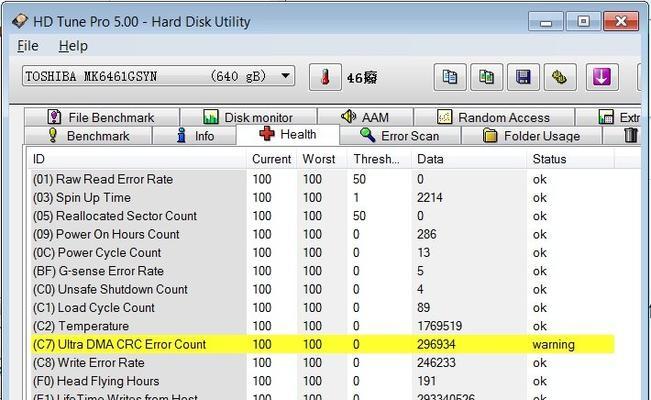
Task: Click the copy info to clipboard icon
Action: coord(450,77)
